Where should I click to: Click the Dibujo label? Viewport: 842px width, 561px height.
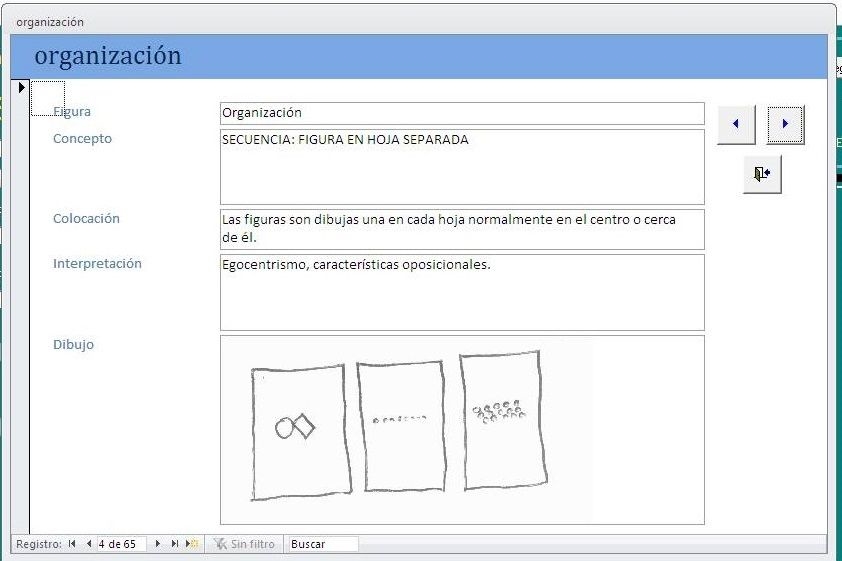tap(73, 345)
